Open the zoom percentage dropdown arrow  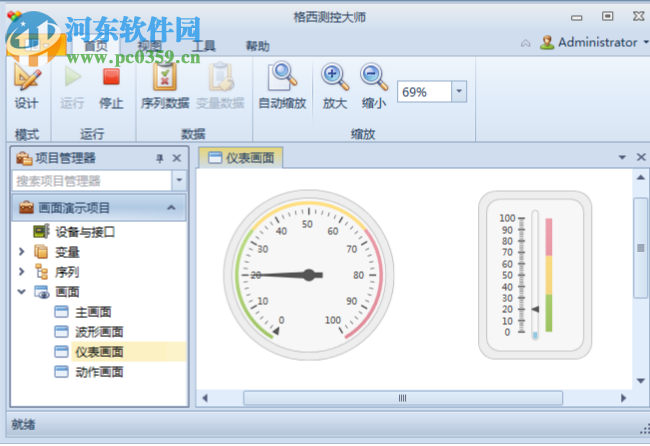[x=459, y=91]
